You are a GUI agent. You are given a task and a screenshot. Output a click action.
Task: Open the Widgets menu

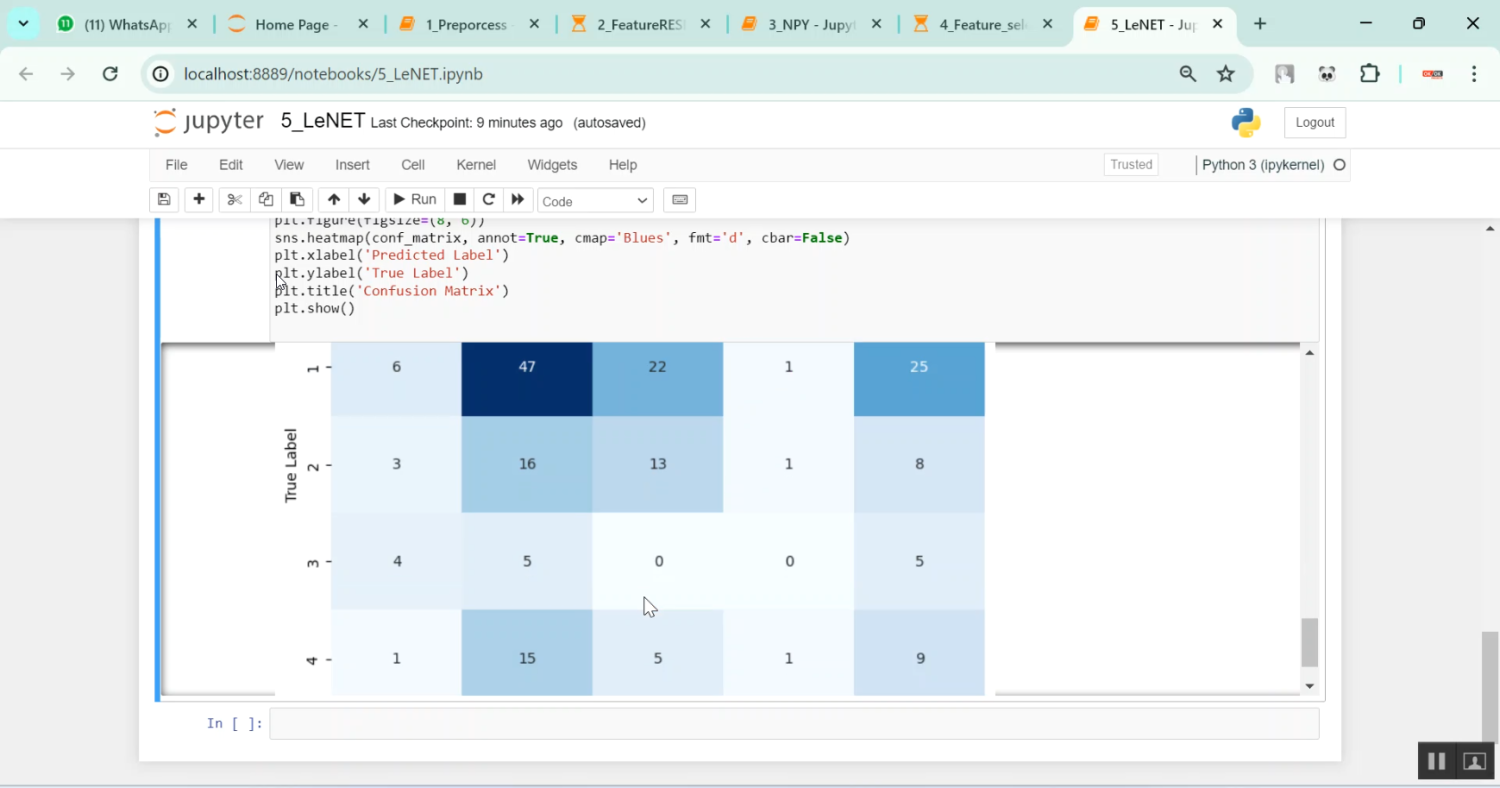(x=552, y=165)
